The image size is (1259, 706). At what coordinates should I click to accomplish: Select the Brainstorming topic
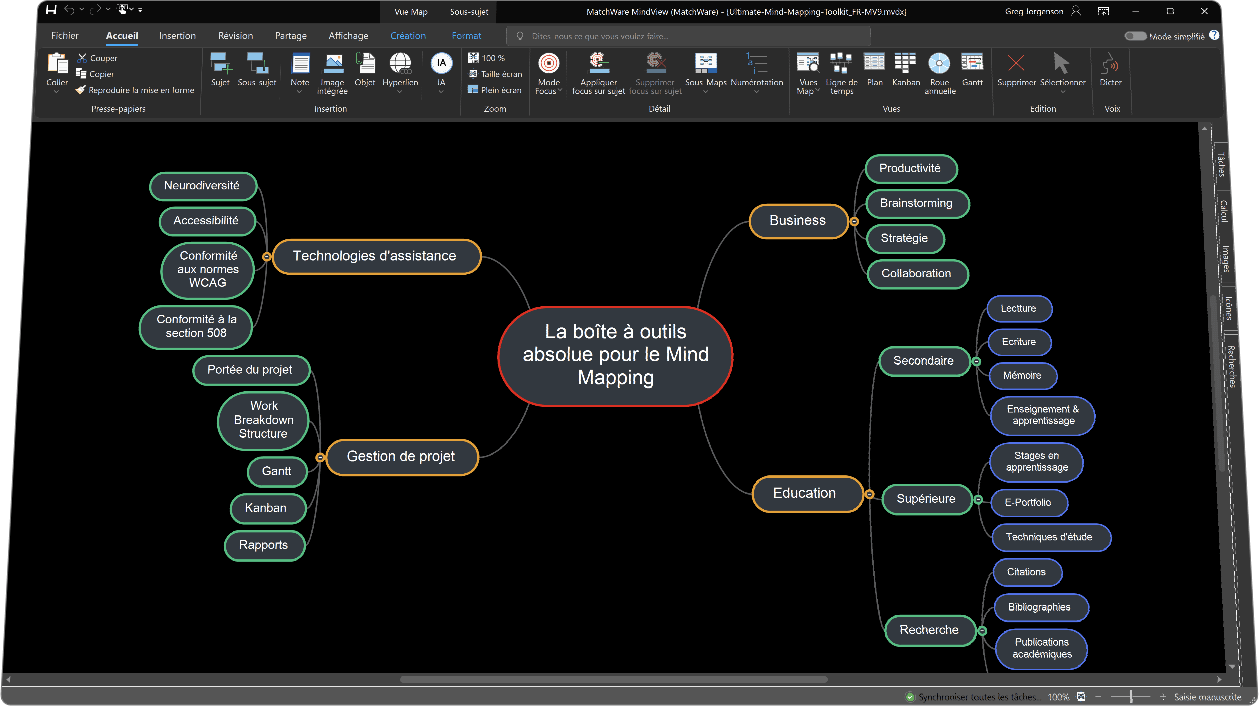(x=916, y=203)
